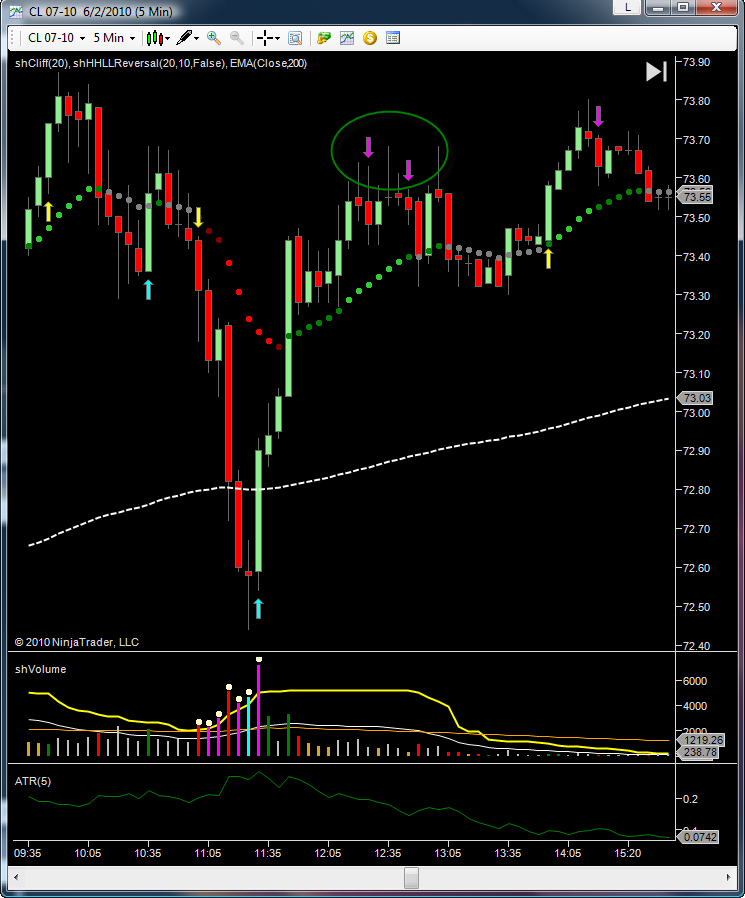745x898 pixels.
Task: Click the 72.40 price axis label
Action: click(x=696, y=646)
